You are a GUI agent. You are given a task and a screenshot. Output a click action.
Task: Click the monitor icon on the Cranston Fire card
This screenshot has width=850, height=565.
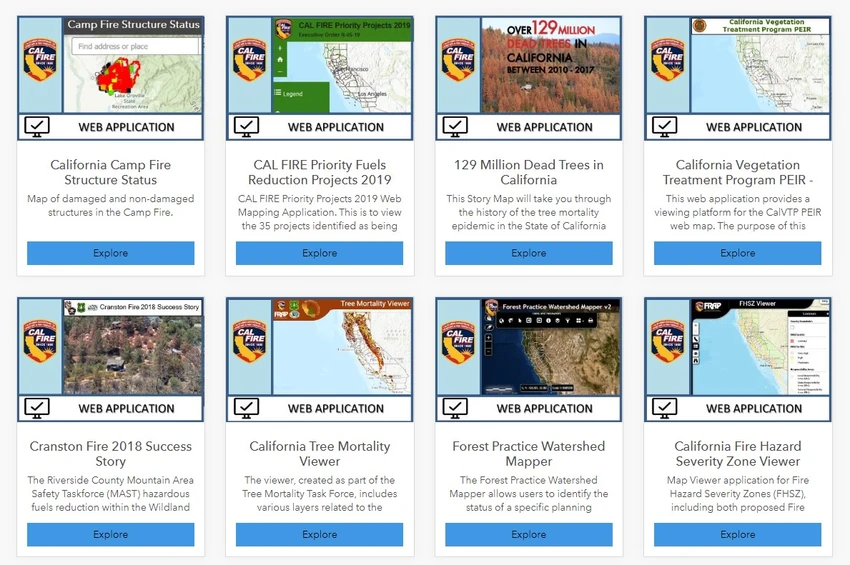(37, 408)
